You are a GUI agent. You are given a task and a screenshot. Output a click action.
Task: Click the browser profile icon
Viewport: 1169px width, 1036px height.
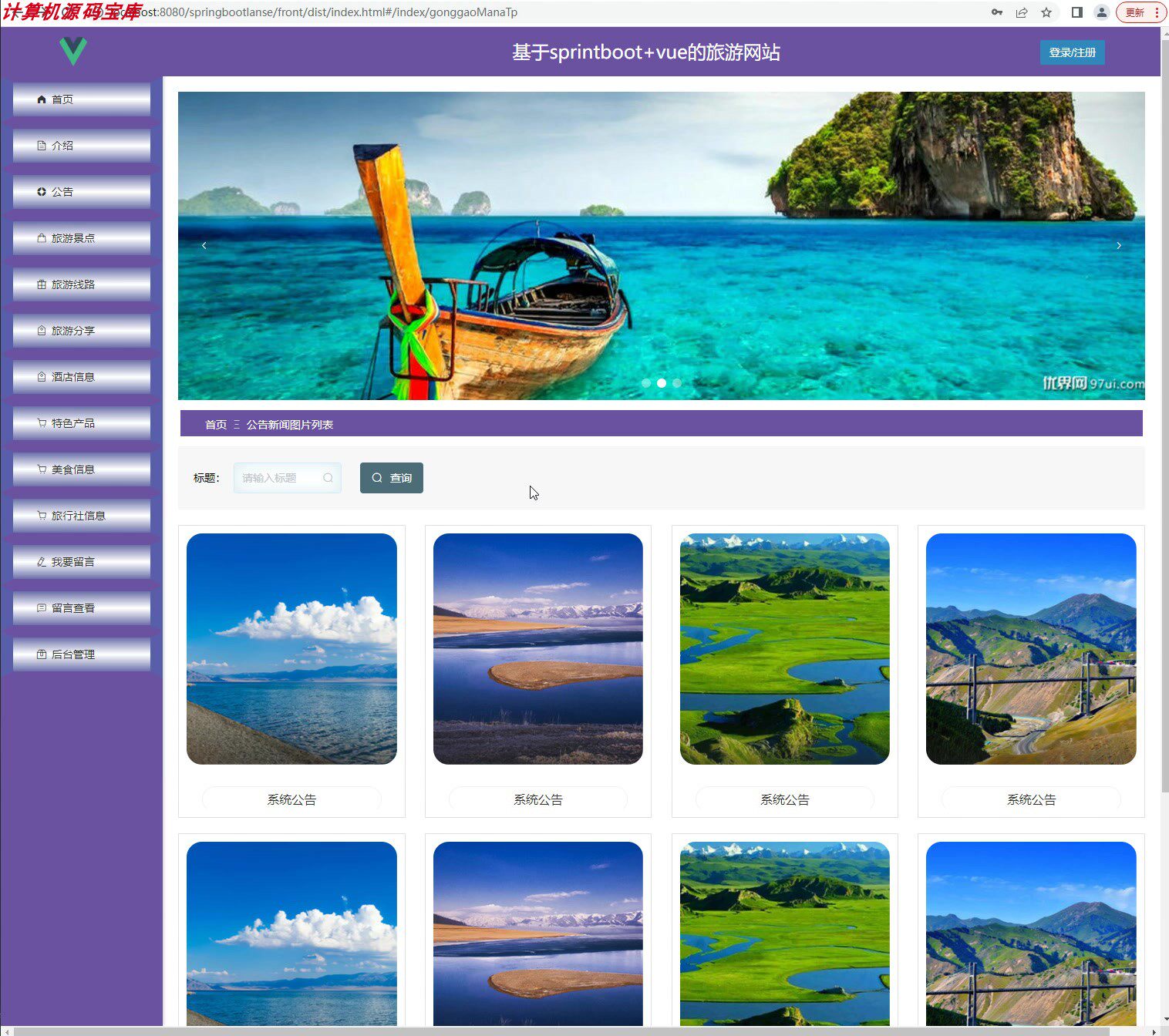pyautogui.click(x=1100, y=12)
